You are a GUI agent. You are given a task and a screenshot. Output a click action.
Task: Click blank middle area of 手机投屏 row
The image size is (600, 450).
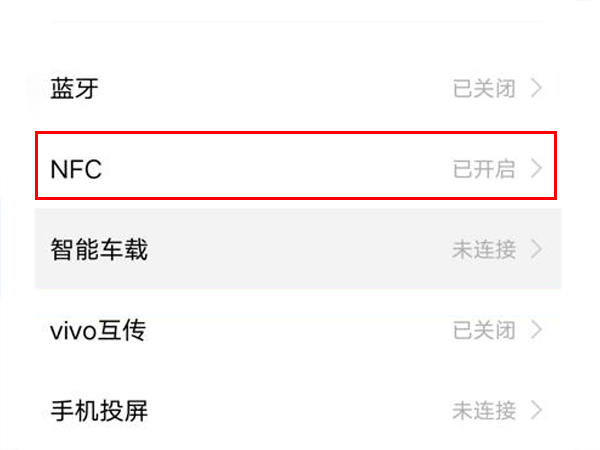[300, 409]
